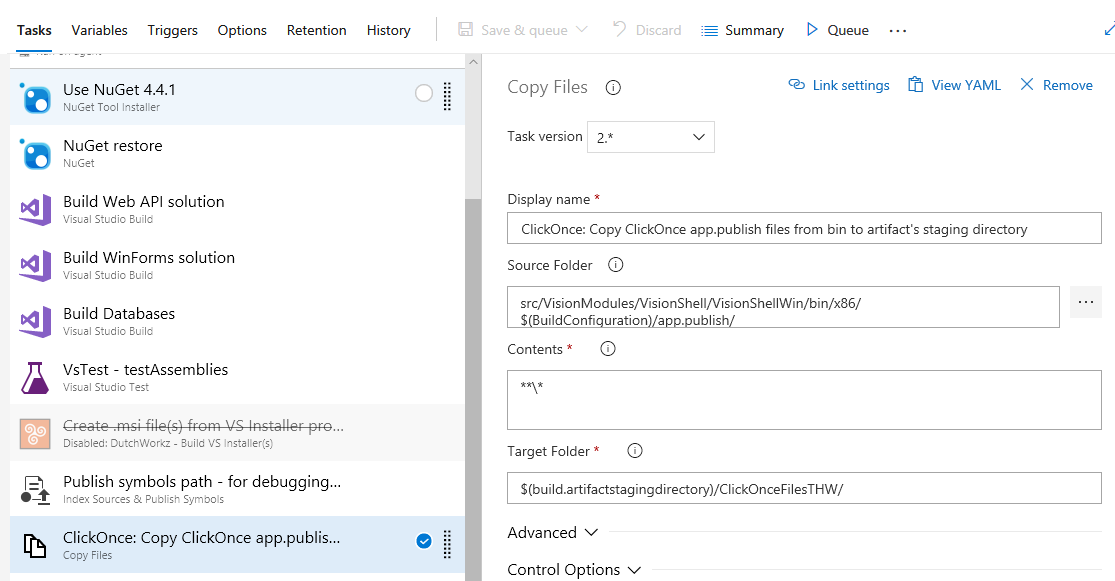This screenshot has height=581, width=1115.
Task: Expand the Advanced section
Action: (552, 533)
